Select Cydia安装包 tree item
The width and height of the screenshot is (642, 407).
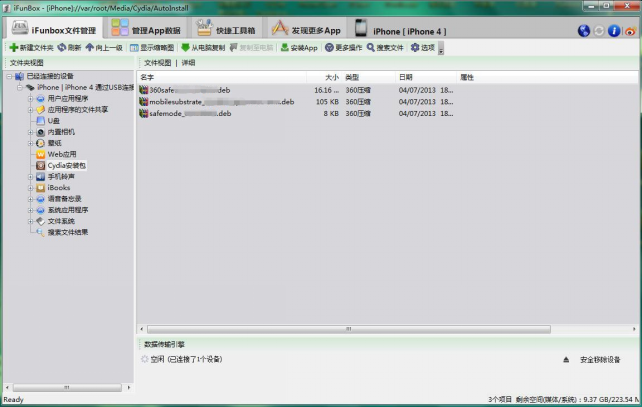66,165
